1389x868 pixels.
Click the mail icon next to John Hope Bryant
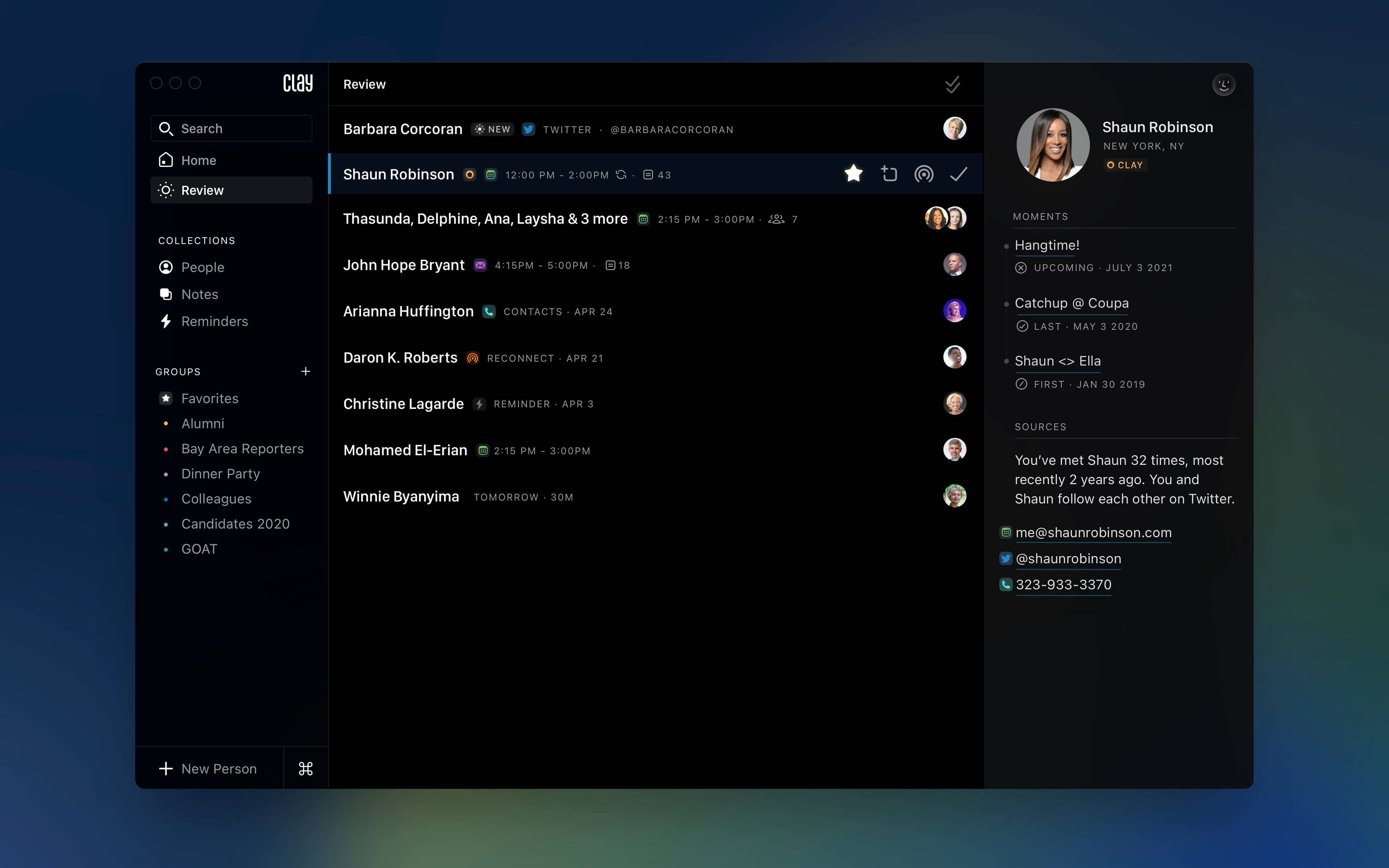pyautogui.click(x=480, y=265)
